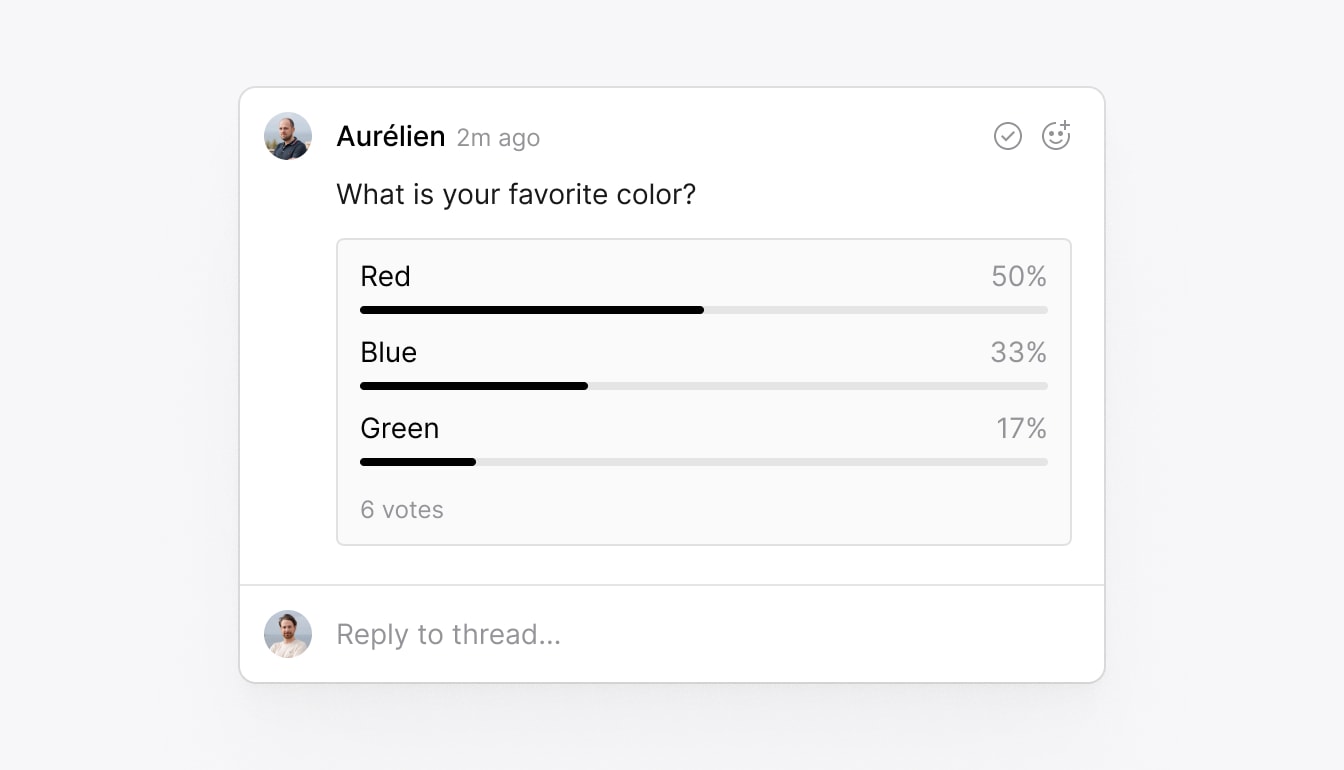Click the poll card for favorite color
1344x770 pixels.
[703, 391]
